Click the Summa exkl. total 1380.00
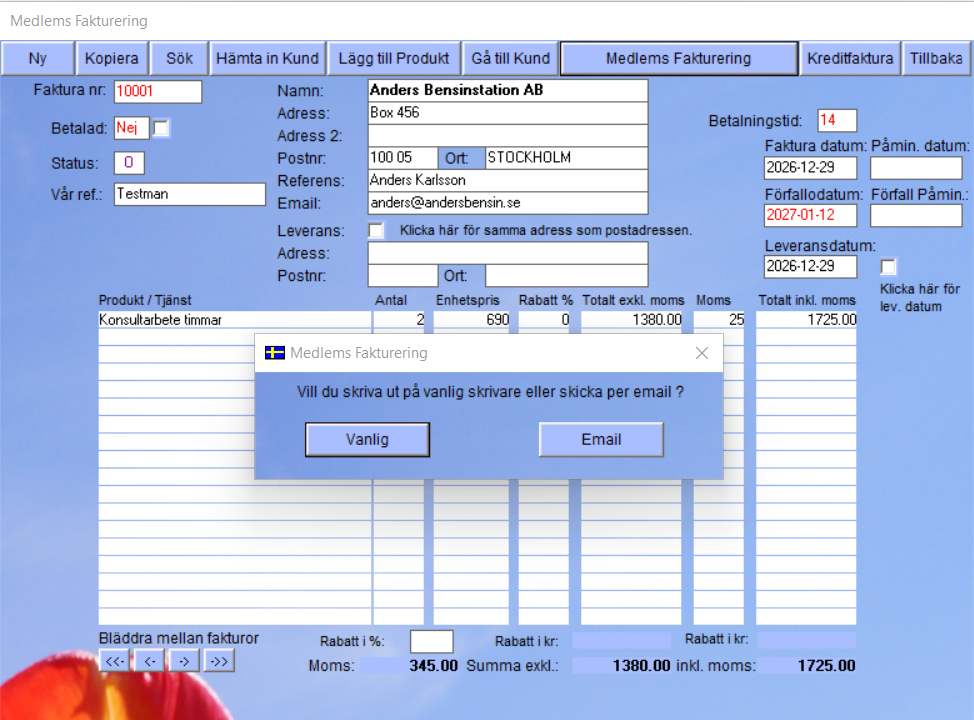 click(622, 666)
